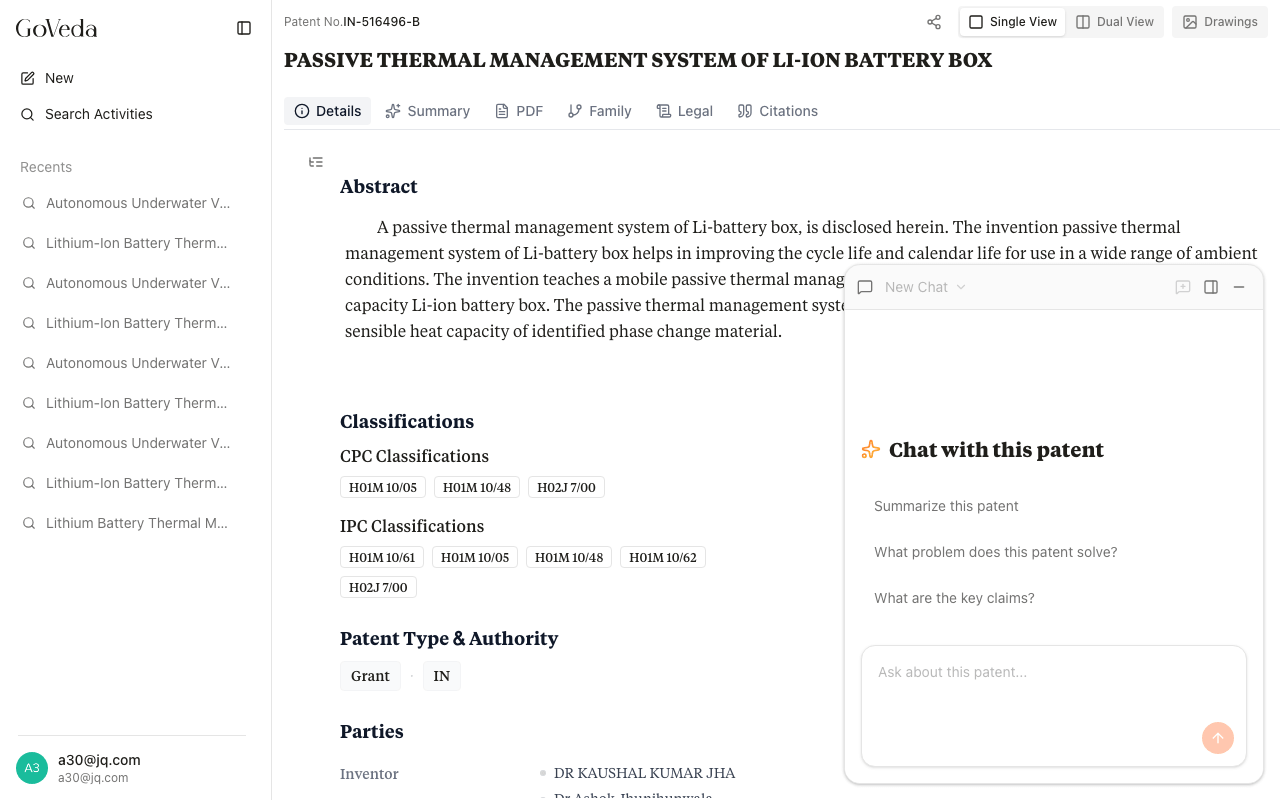
Task: Expand the New Chat dropdown
Action: pyautogui.click(x=925, y=287)
